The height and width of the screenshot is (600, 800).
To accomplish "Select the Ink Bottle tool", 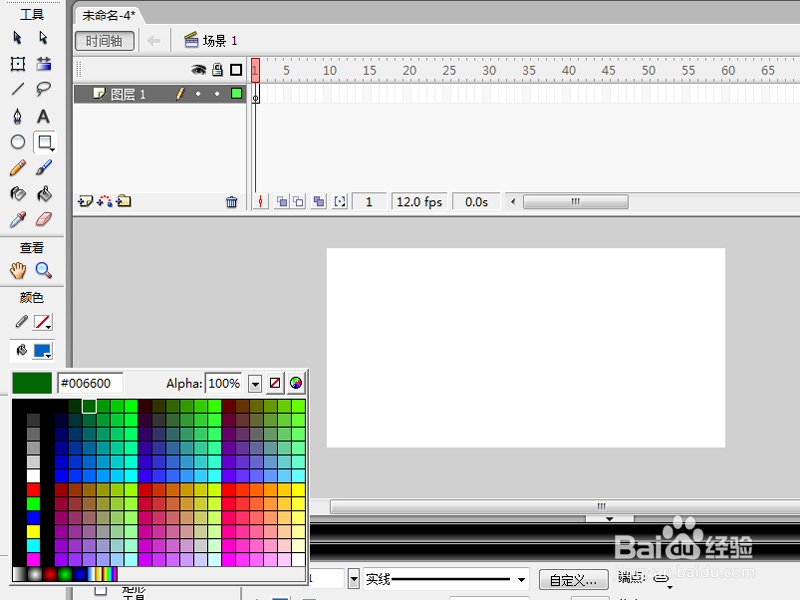I will coord(18,194).
